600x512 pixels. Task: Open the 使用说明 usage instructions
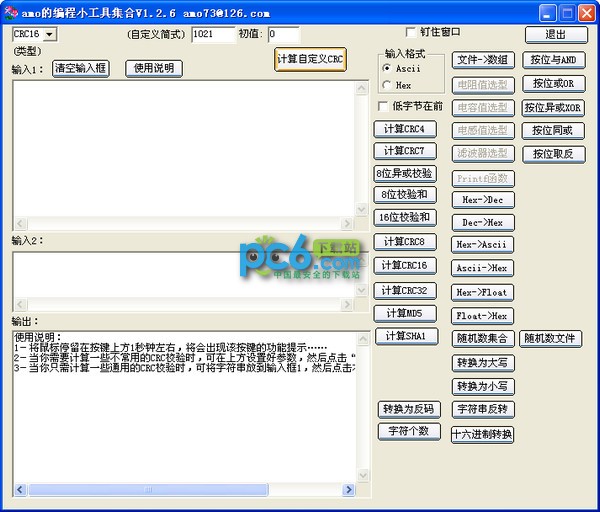(x=154, y=68)
